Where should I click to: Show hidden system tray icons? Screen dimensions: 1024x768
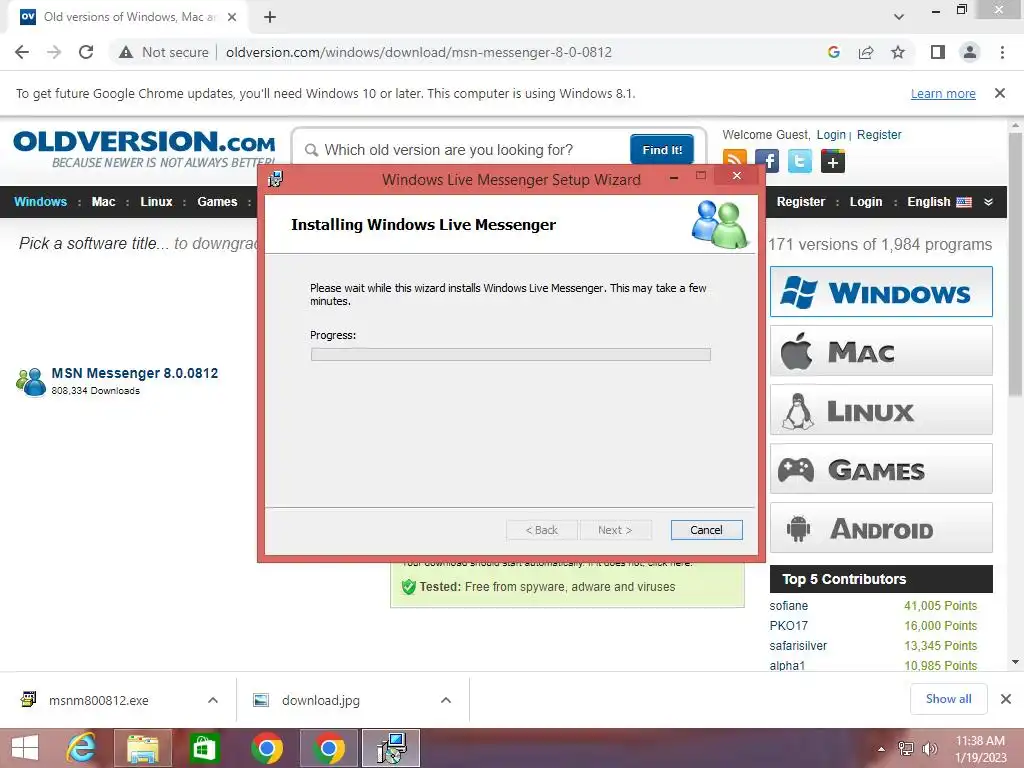tap(881, 749)
